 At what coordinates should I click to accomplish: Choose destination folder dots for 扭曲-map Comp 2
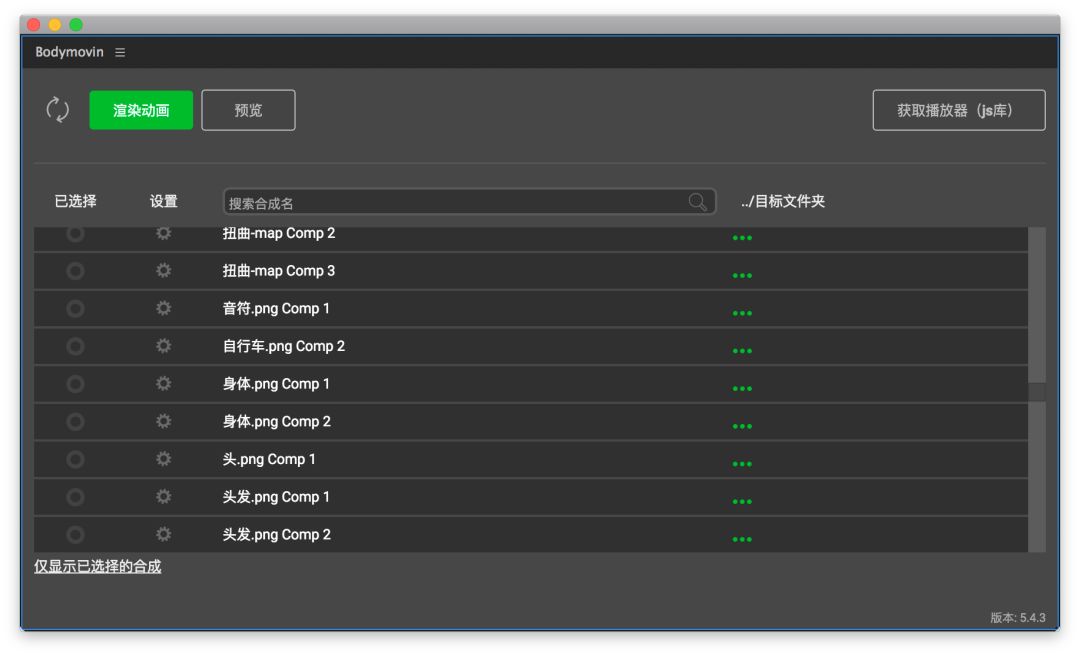pyautogui.click(x=742, y=238)
